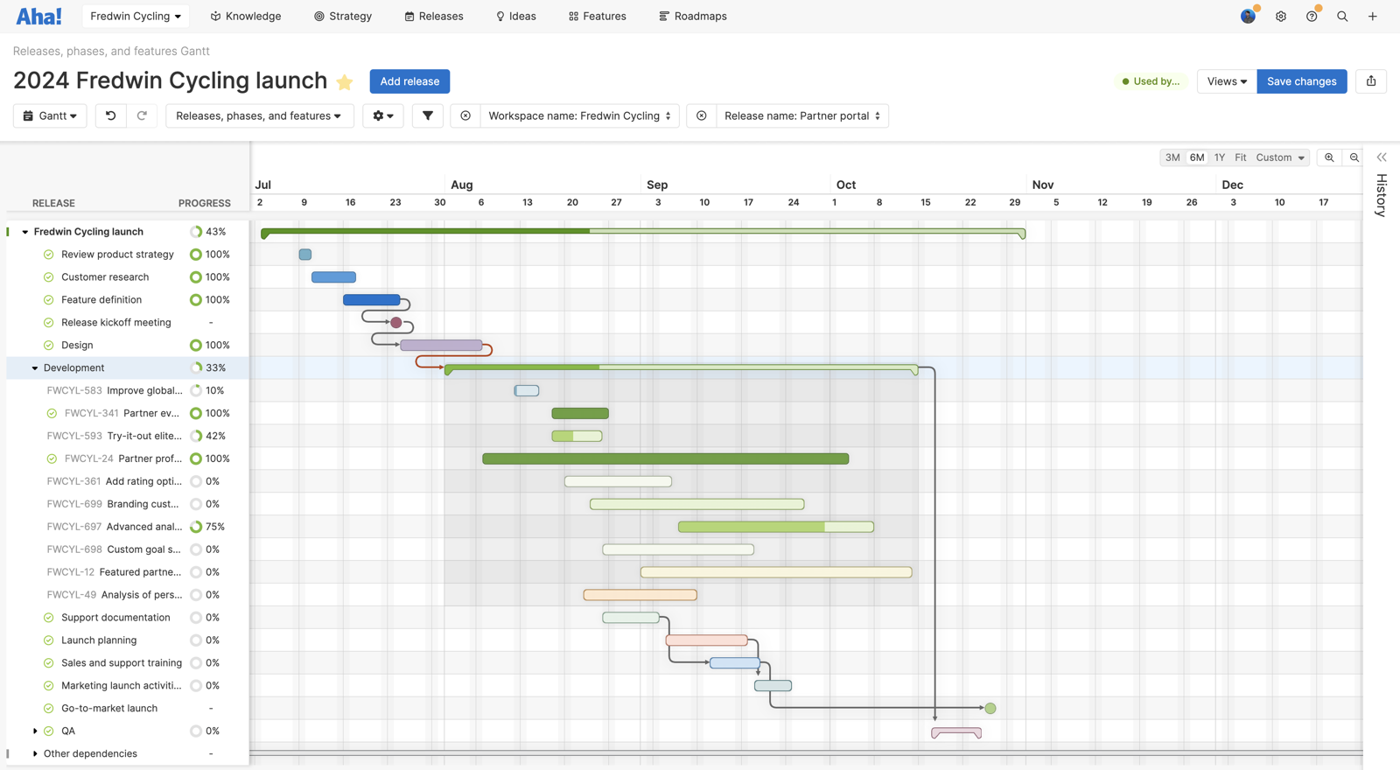Toggle the Review product strategy check circle
Screen dimensions: 1400x770
tap(48, 255)
